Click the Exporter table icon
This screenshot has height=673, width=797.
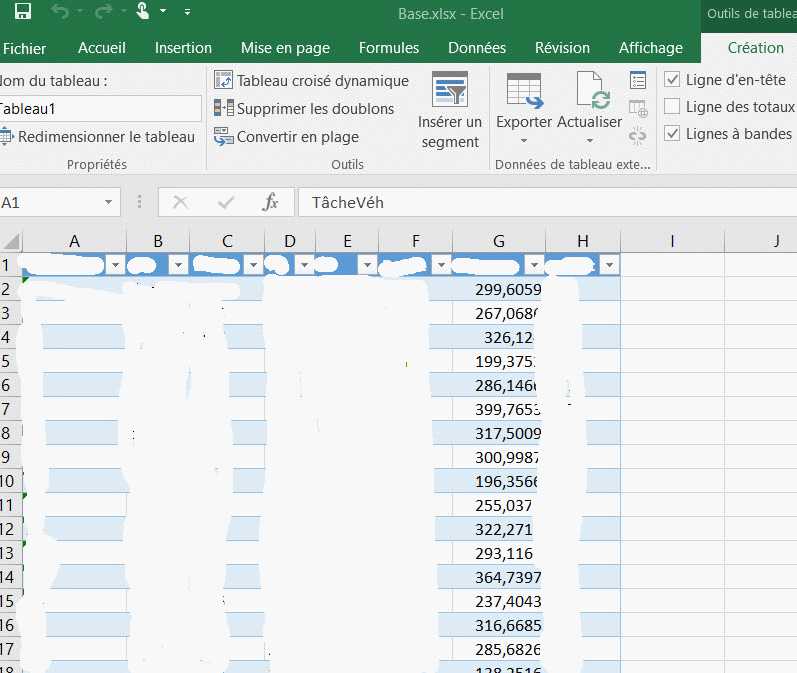pyautogui.click(x=524, y=90)
